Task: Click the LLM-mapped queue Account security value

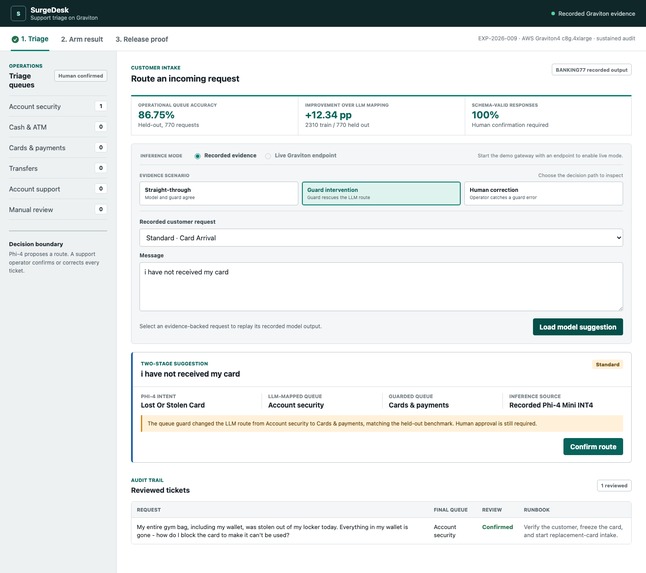Action: point(296,405)
